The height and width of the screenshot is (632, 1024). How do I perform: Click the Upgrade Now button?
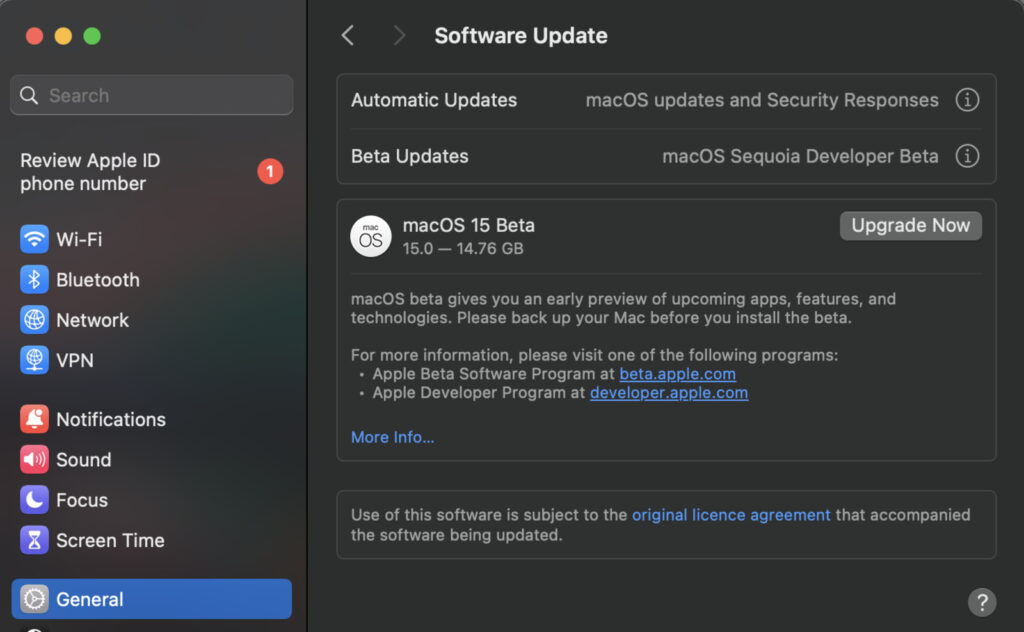(x=910, y=225)
